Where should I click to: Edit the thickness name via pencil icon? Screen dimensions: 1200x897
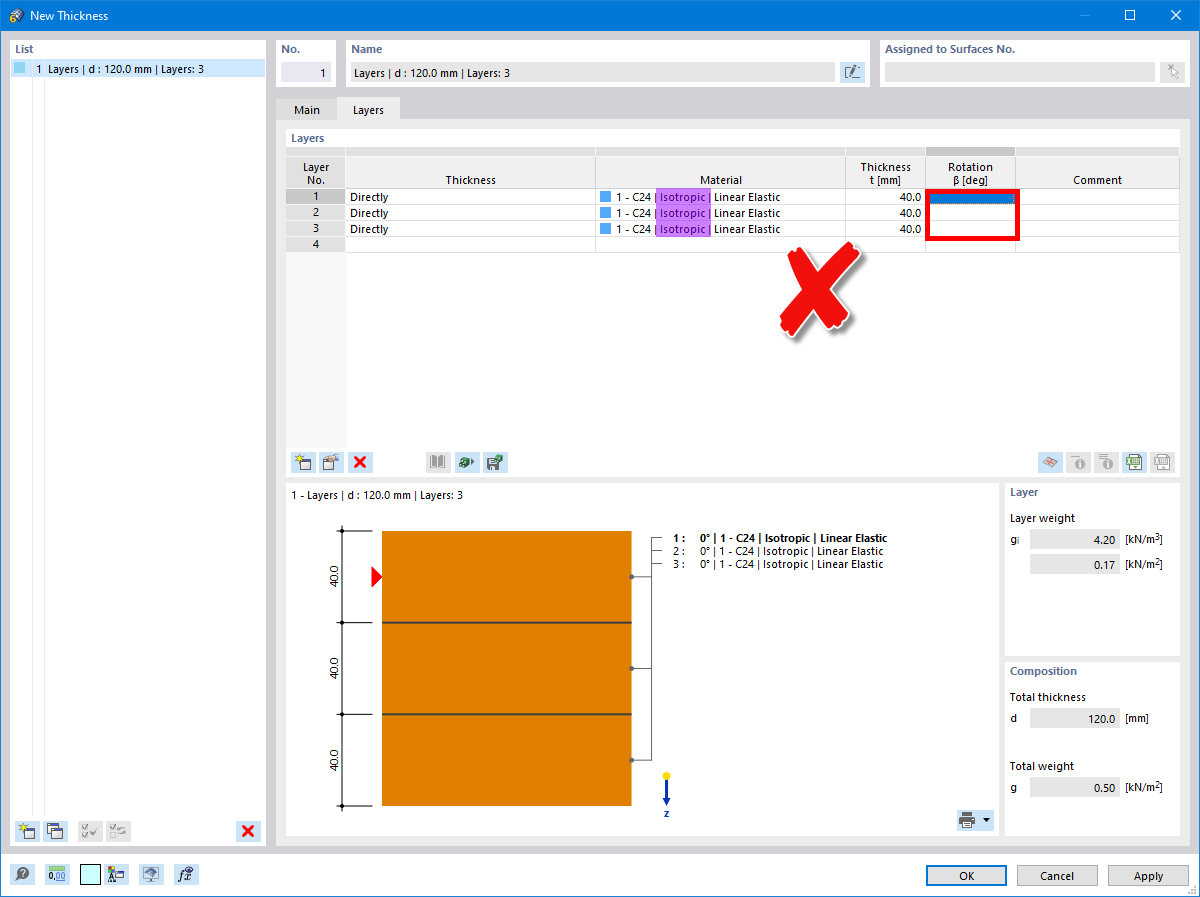pos(852,72)
